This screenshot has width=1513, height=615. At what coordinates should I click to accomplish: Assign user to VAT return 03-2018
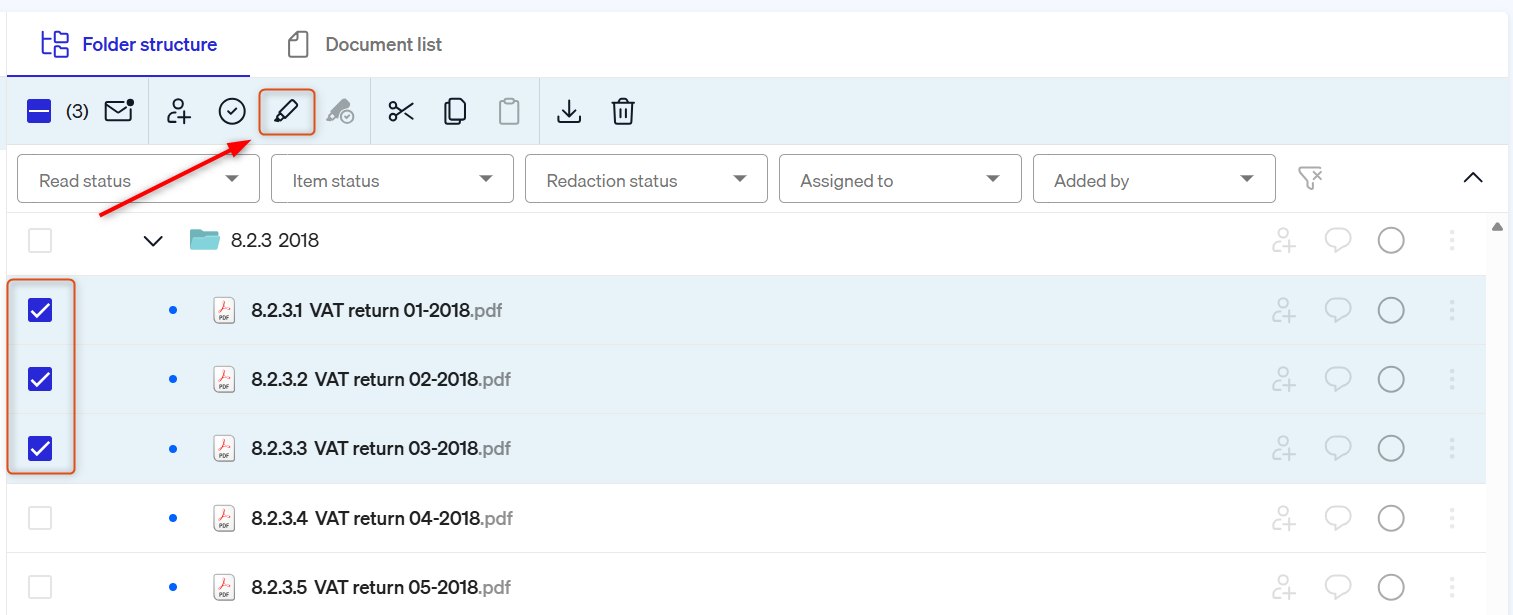click(1284, 448)
